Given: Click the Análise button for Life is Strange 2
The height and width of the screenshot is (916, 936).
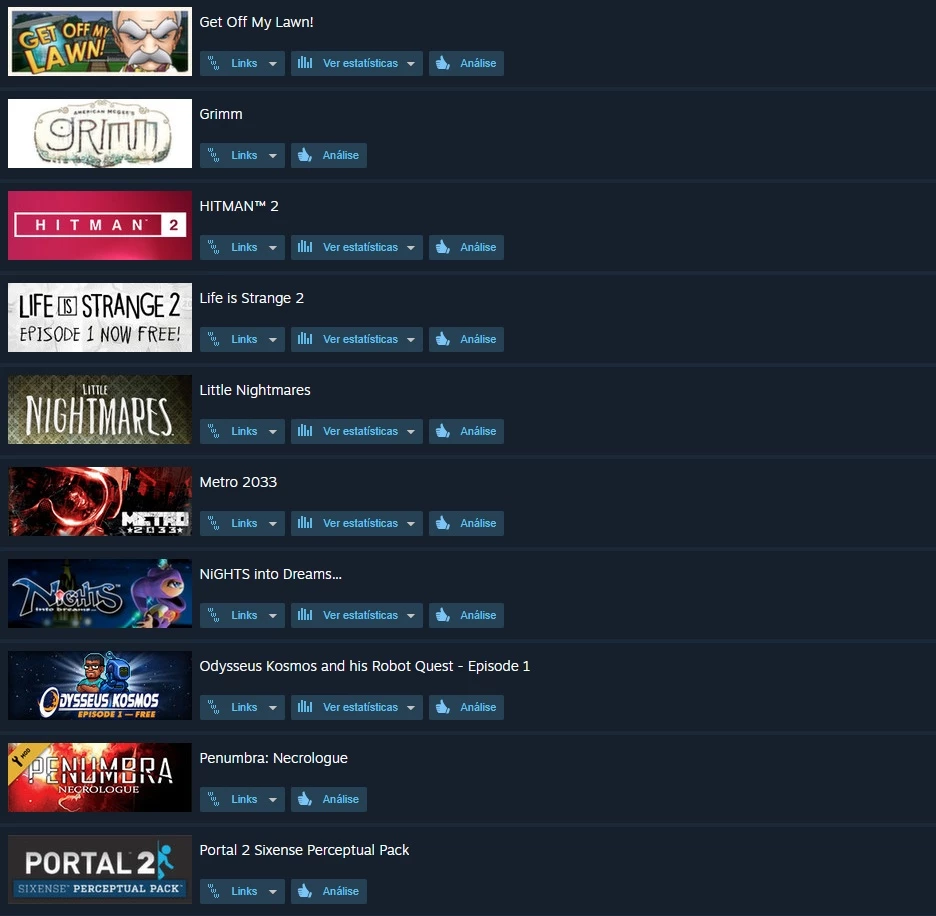Looking at the screenshot, I should click(x=466, y=339).
